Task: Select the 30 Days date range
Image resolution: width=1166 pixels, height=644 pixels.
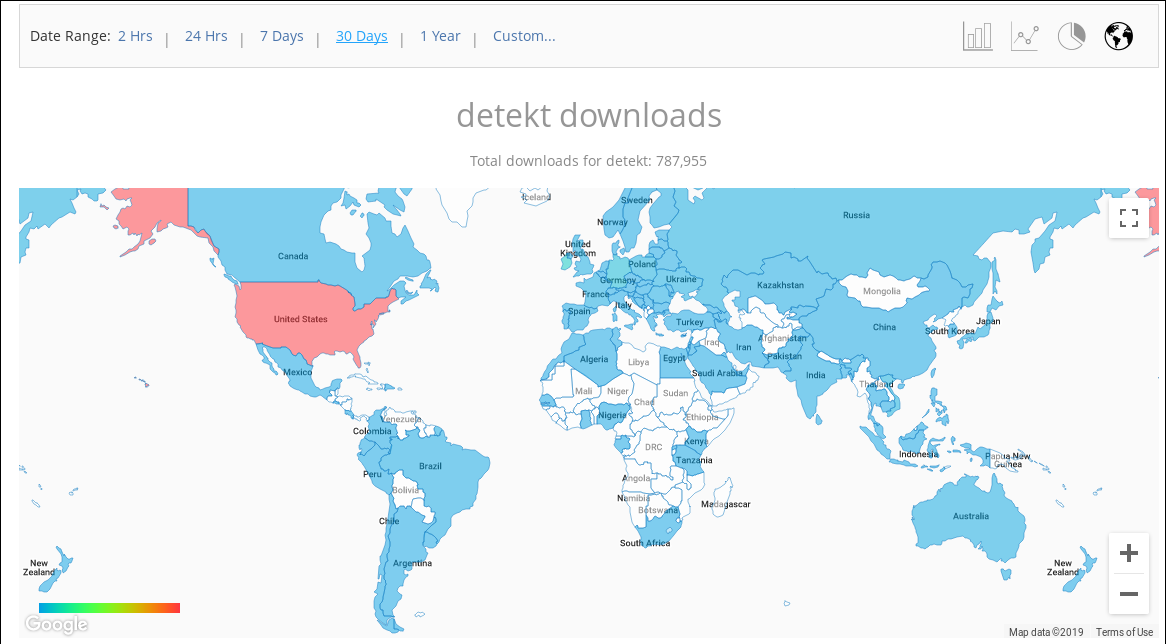Action: (x=361, y=36)
